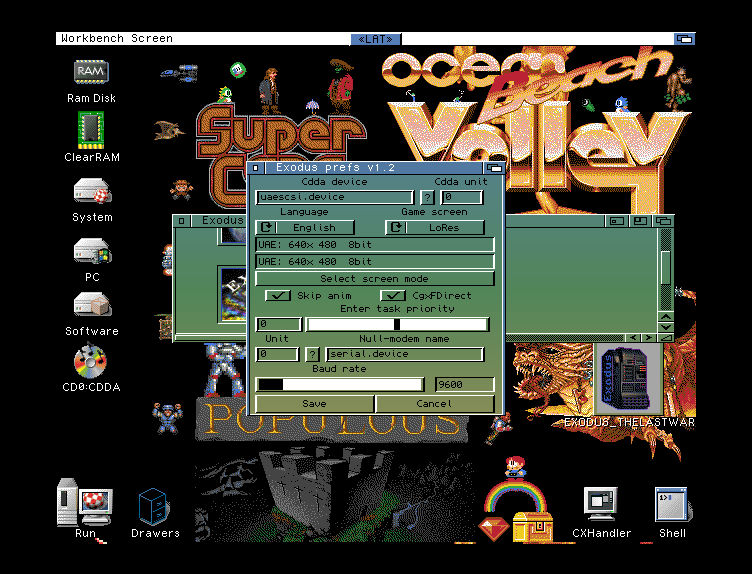
Task: Click the drawer window vertical scrollbar knob
Action: (x=666, y=267)
